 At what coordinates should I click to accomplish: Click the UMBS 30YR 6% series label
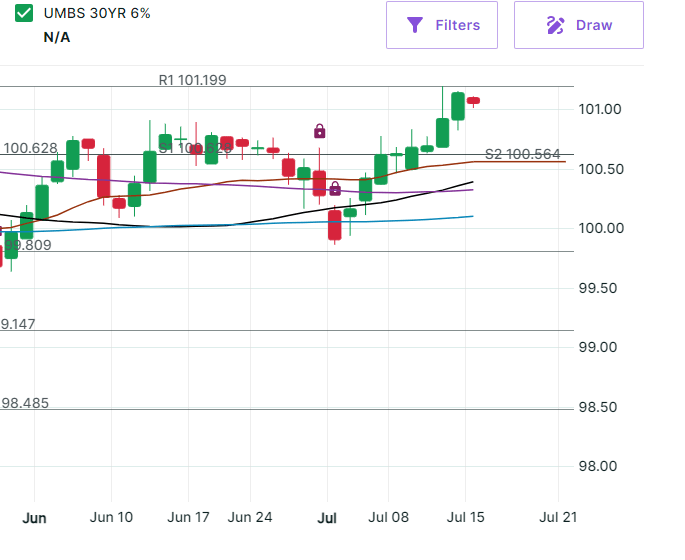tap(97, 14)
